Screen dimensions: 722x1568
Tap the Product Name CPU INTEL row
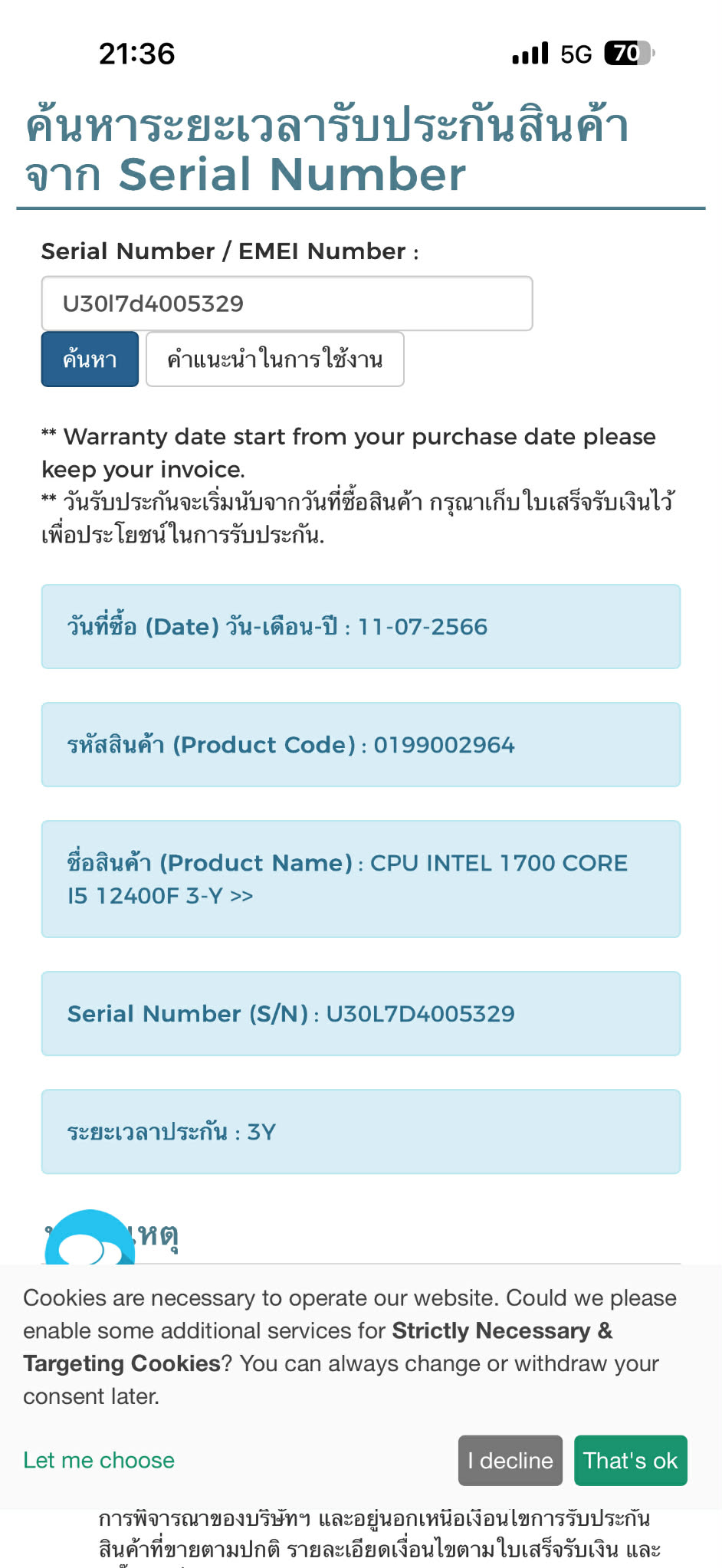click(360, 878)
